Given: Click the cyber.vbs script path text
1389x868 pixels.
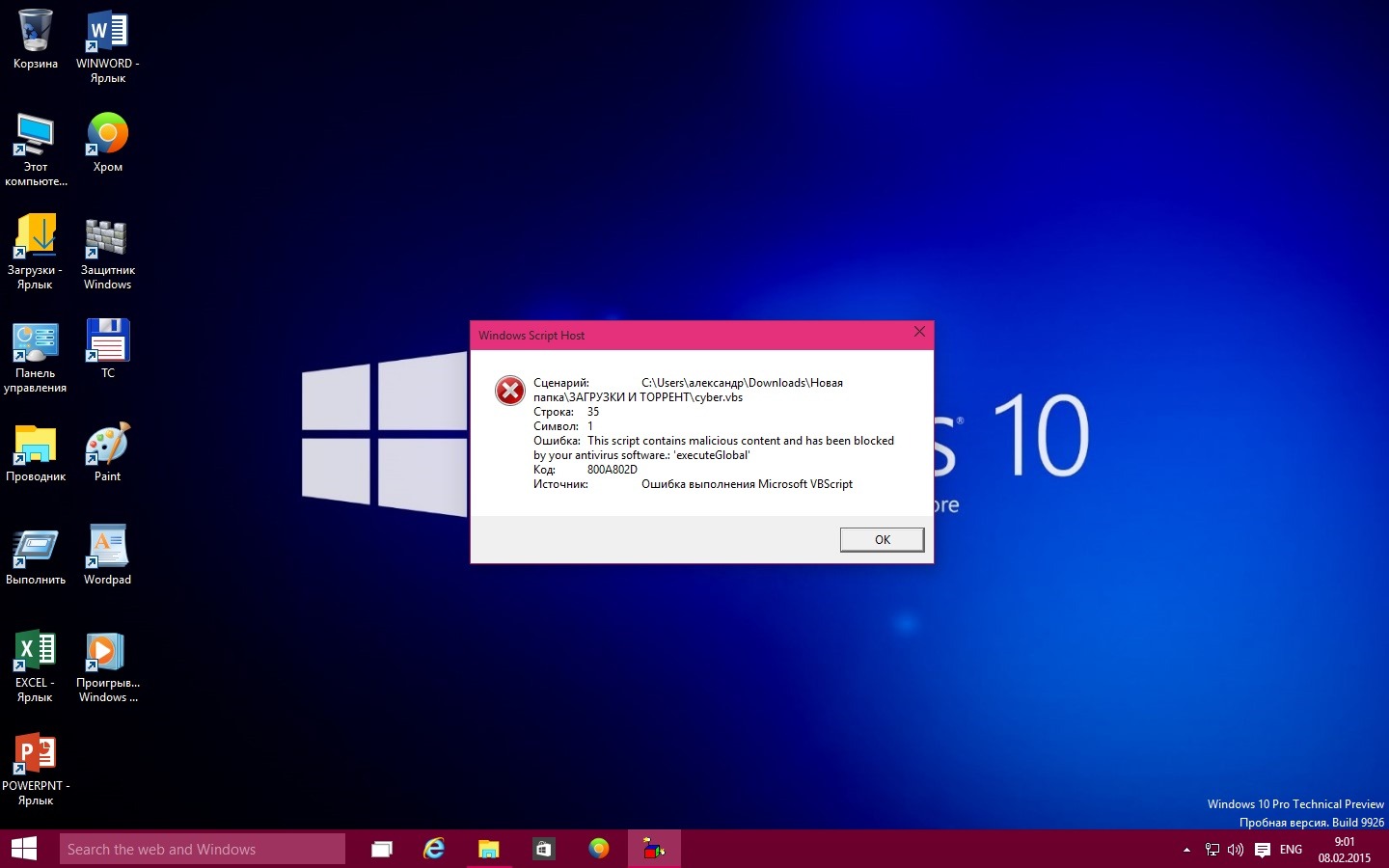Looking at the screenshot, I should (689, 390).
